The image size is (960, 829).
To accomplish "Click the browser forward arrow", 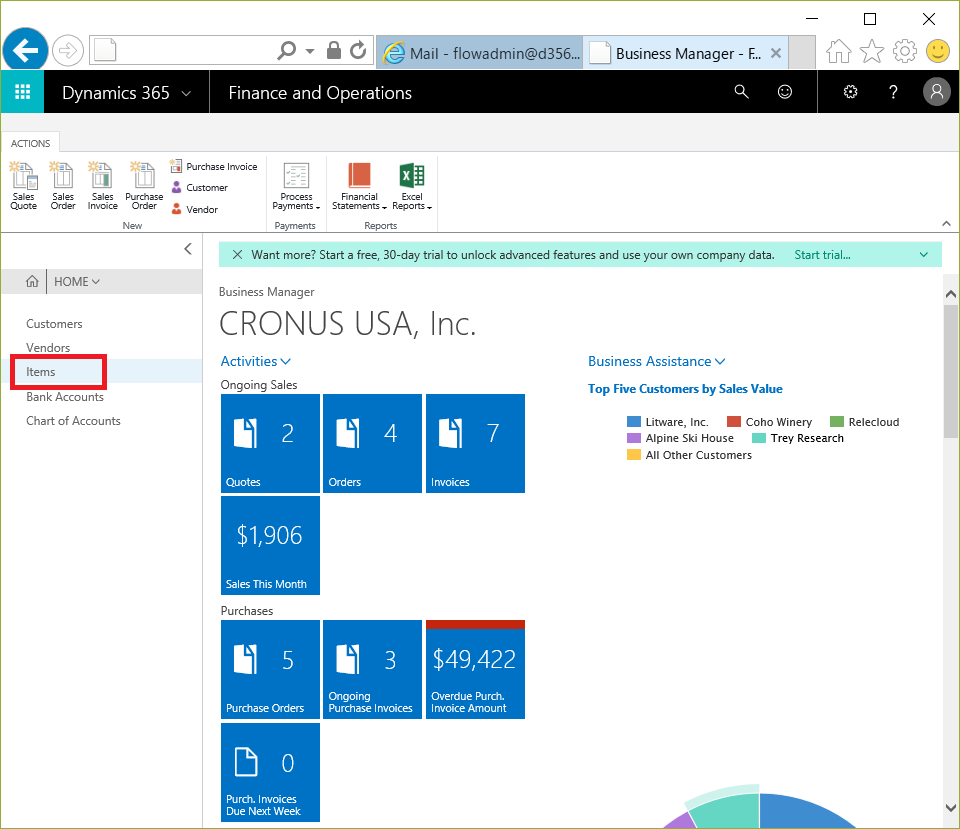I will (67, 50).
